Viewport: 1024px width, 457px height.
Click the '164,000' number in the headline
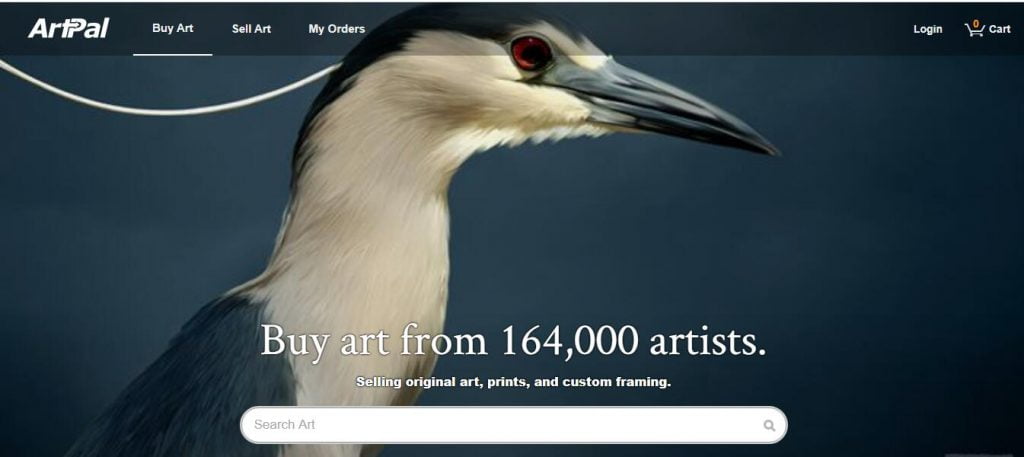click(569, 341)
